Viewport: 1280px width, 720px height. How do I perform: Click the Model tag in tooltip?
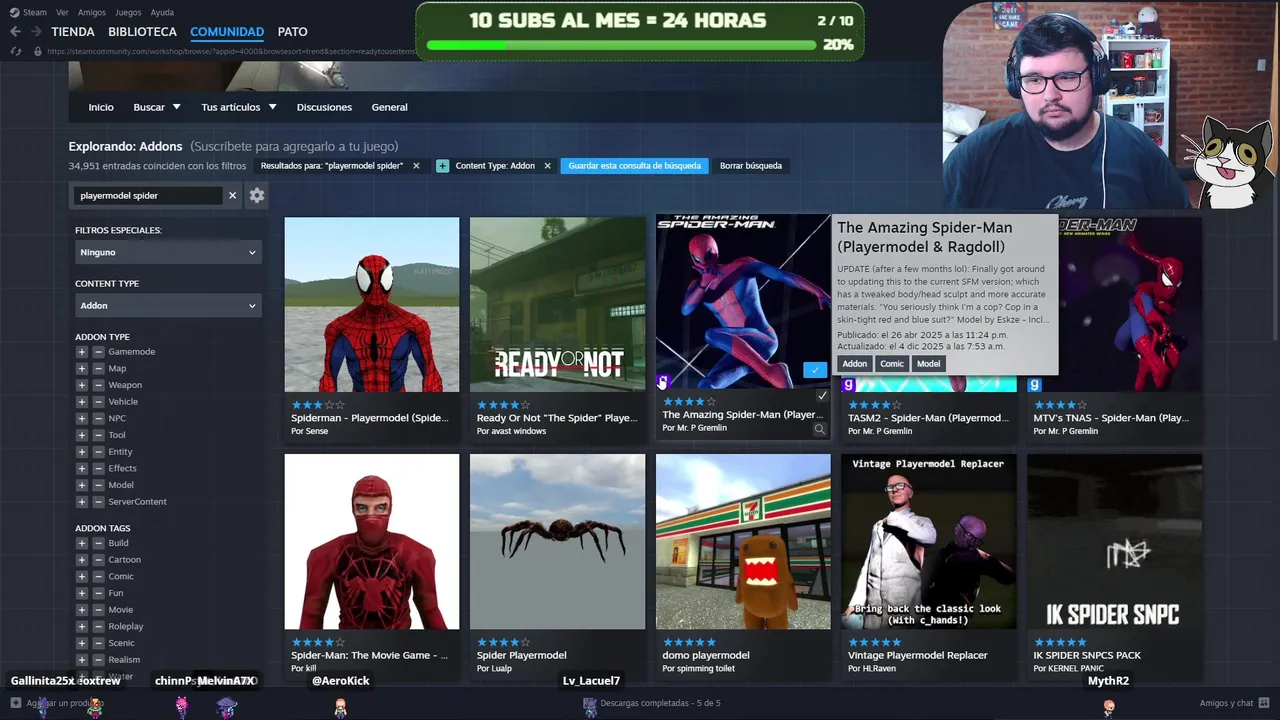pos(928,364)
